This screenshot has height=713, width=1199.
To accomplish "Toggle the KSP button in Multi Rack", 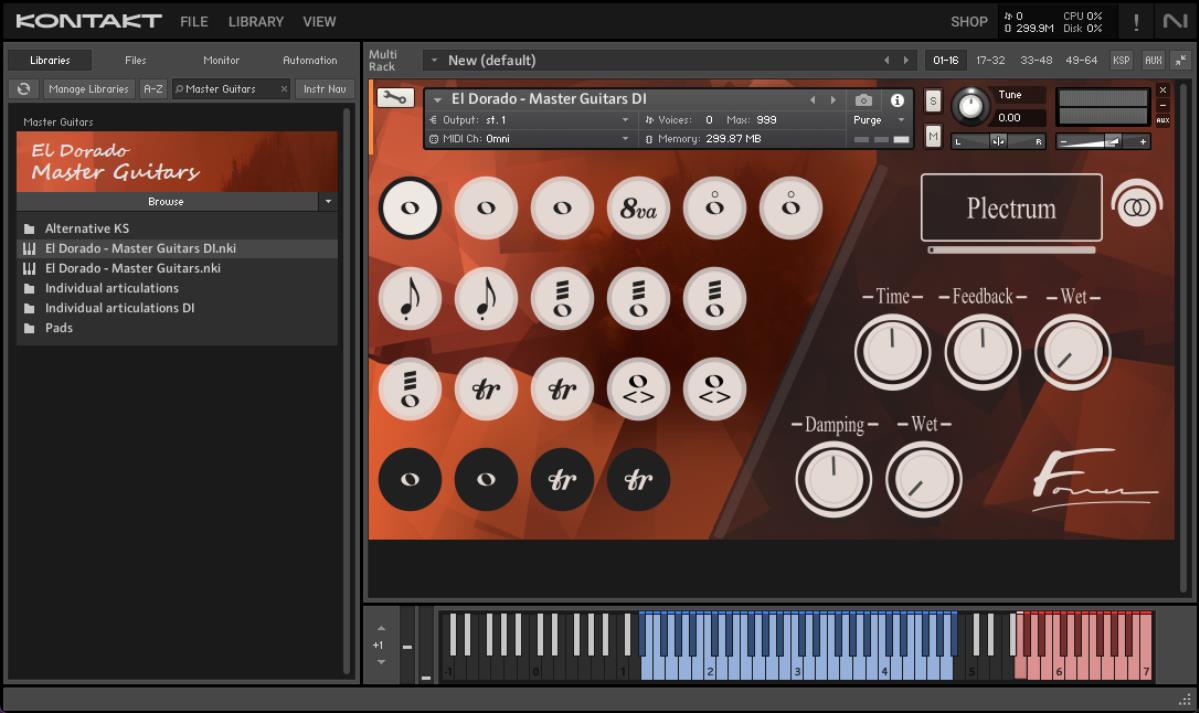I will tap(1121, 60).
